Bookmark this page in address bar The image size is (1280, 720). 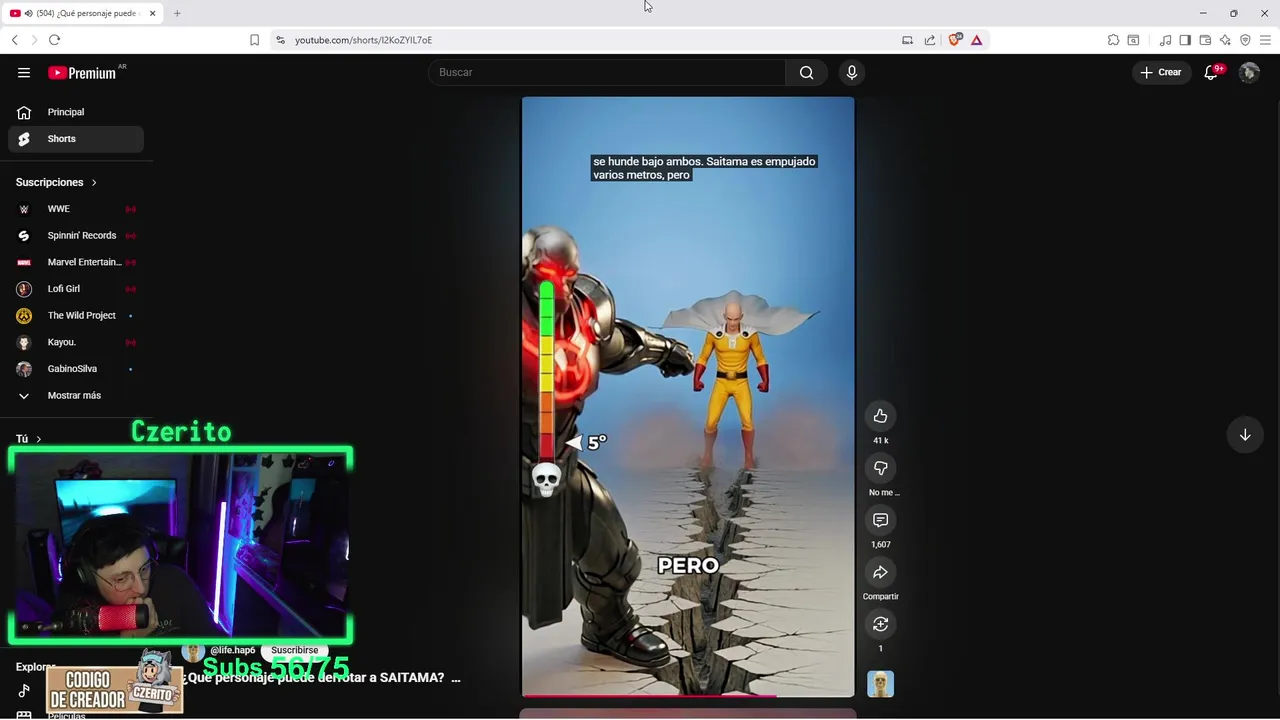pos(254,40)
